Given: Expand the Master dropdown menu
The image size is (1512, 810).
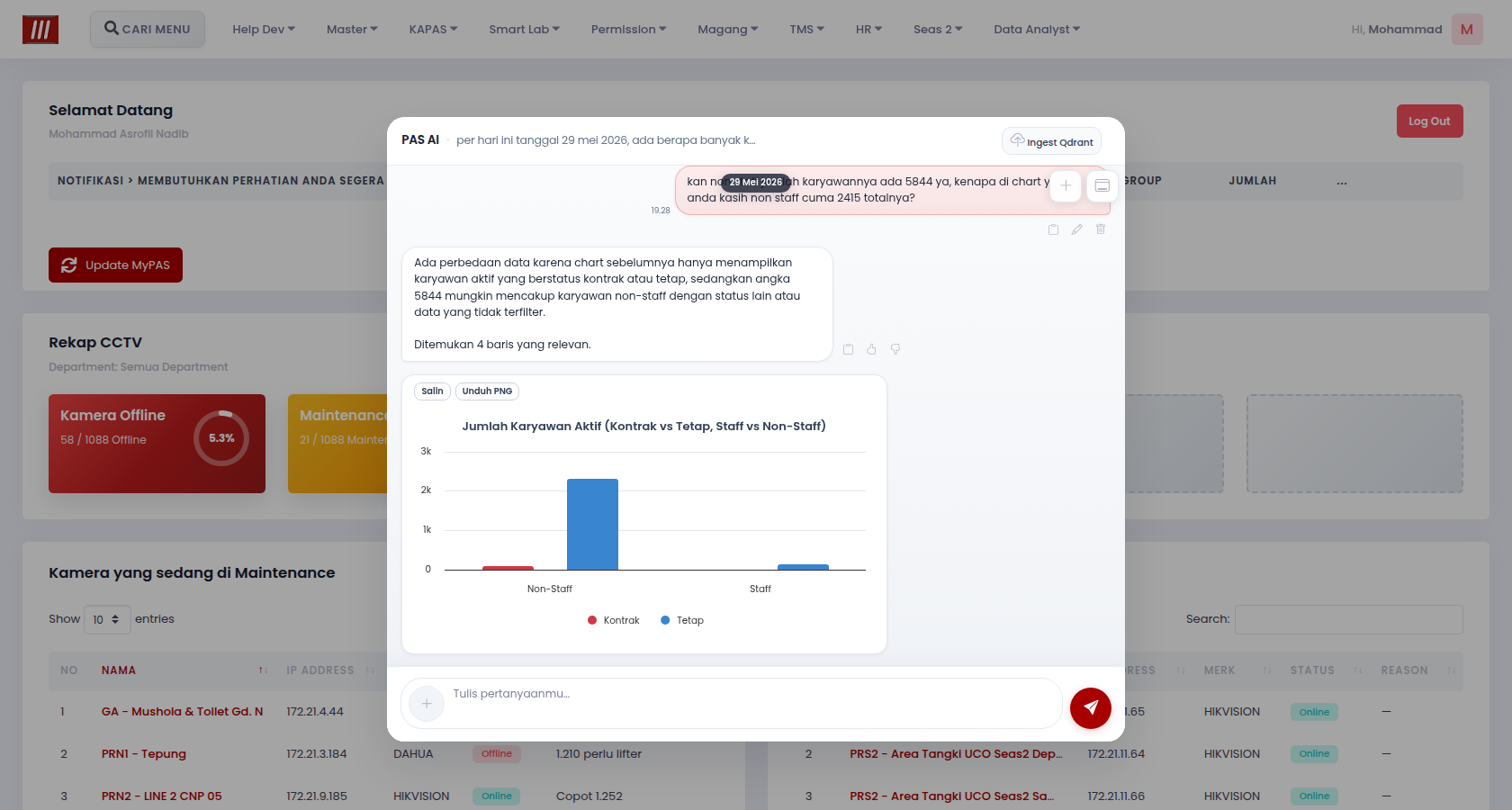Looking at the screenshot, I should 352,29.
